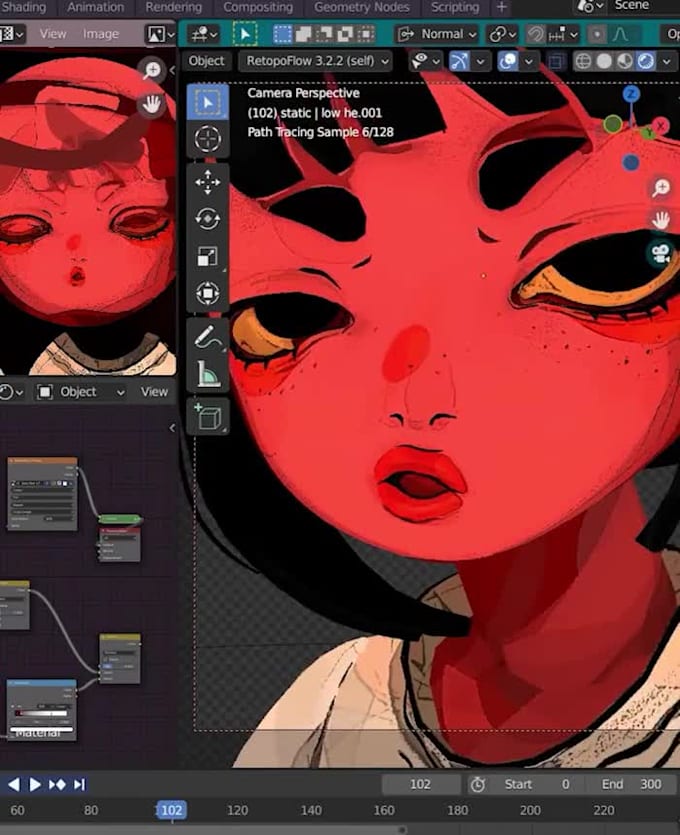Viewport: 680px width, 835px height.
Task: Toggle viewport gizmos display
Action: pyautogui.click(x=459, y=61)
